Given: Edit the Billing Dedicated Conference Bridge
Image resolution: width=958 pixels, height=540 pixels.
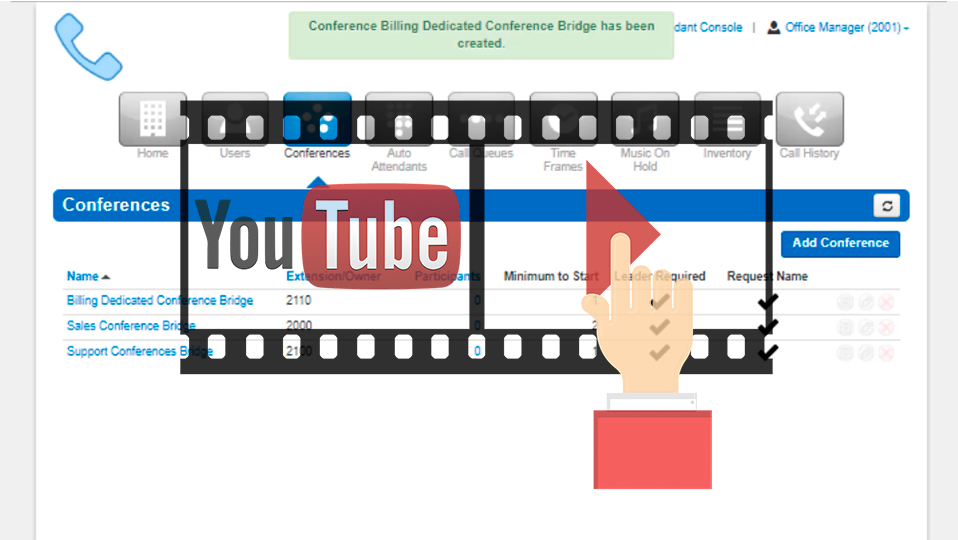Looking at the screenshot, I should point(866,302).
